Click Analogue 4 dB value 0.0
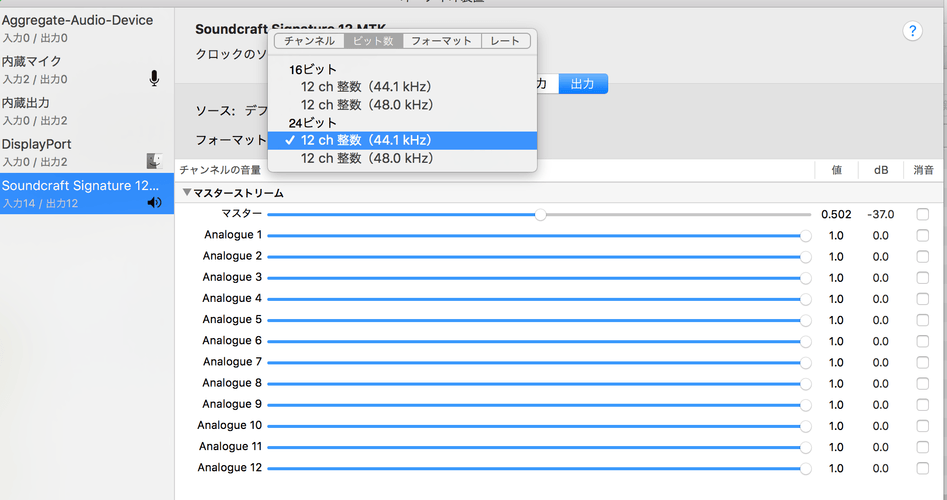947x500 pixels. point(881,299)
